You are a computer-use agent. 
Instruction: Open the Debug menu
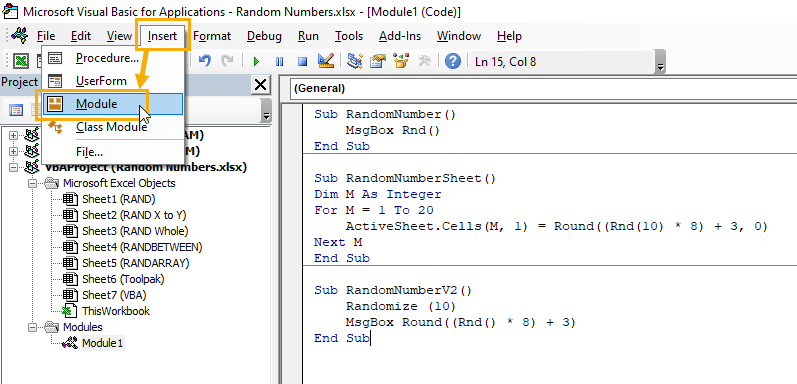264,36
